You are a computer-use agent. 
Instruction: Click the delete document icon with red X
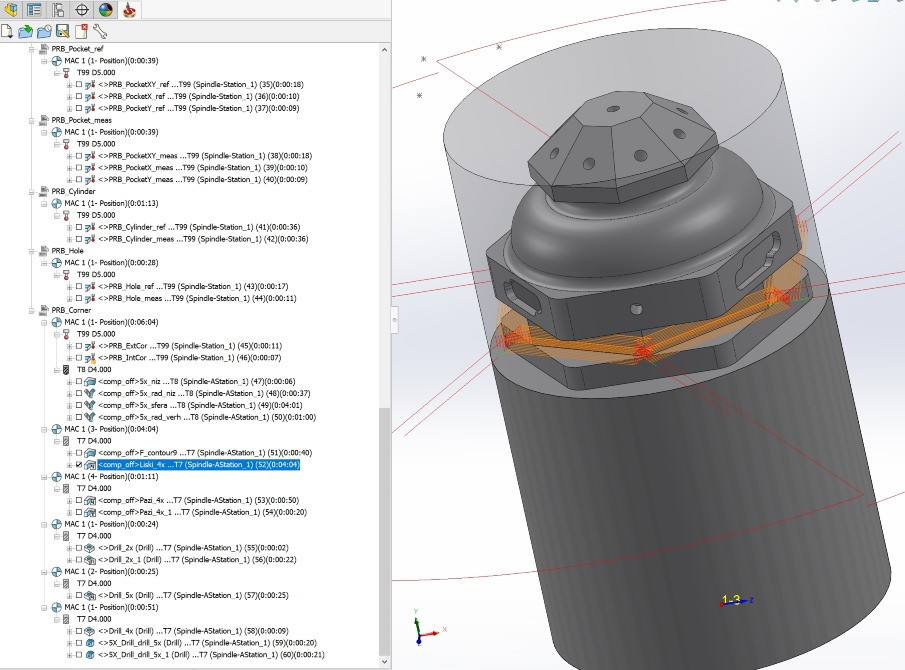pyautogui.click(x=81, y=31)
